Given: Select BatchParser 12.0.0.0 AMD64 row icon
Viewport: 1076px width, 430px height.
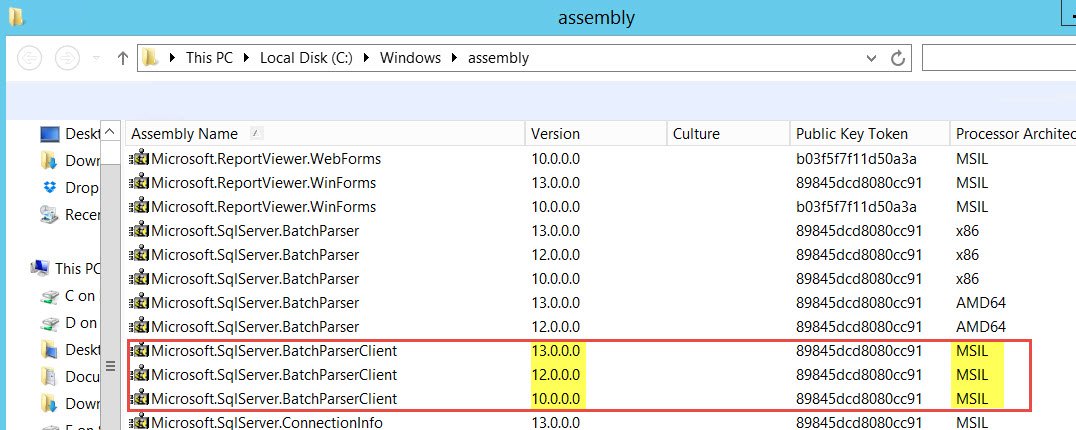Looking at the screenshot, I should pos(139,326).
